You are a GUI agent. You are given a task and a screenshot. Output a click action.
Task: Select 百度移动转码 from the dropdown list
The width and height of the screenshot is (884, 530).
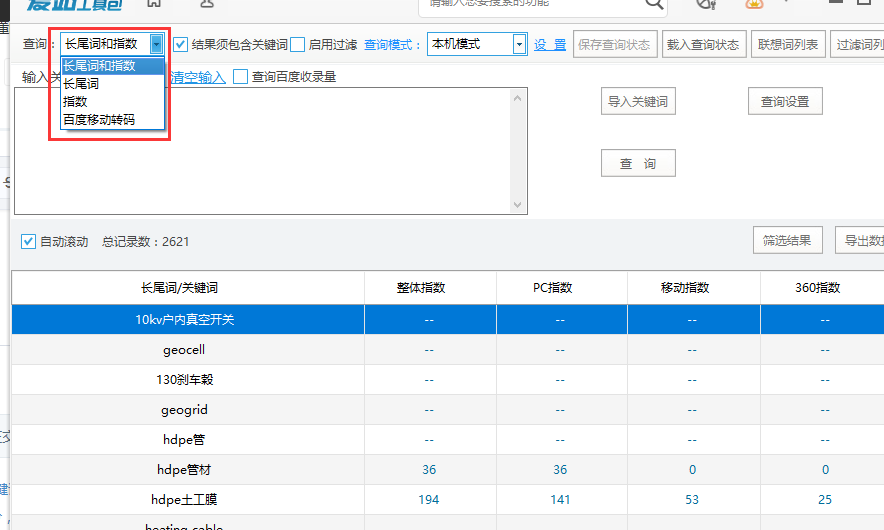pos(99,120)
